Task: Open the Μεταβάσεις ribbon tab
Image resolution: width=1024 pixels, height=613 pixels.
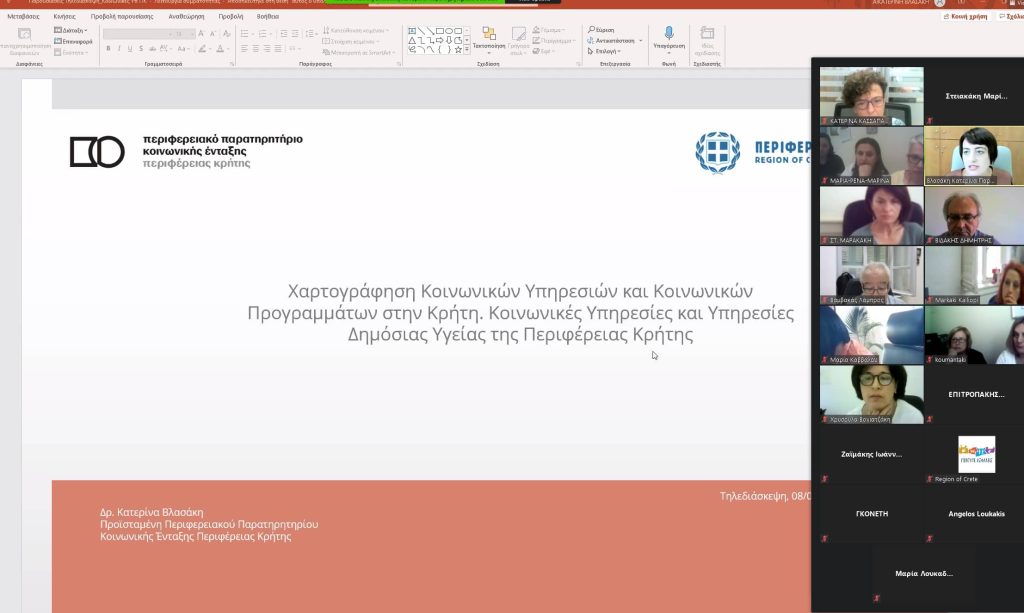Action: click(23, 16)
